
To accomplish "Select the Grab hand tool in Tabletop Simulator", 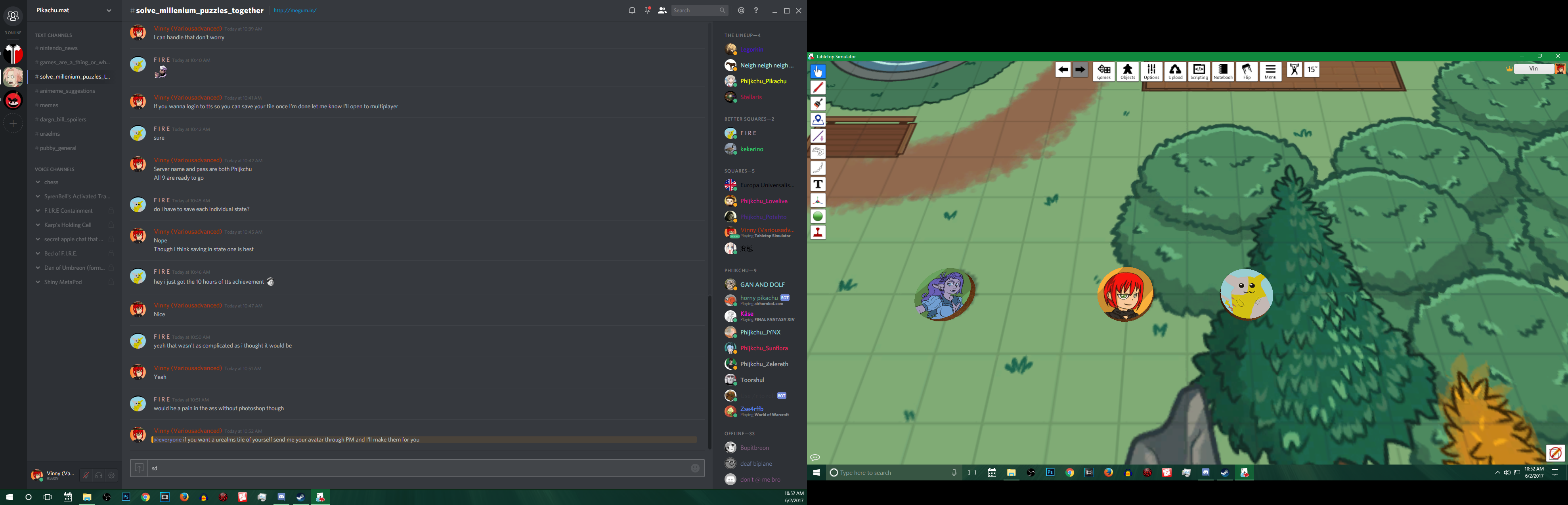I will (817, 72).
